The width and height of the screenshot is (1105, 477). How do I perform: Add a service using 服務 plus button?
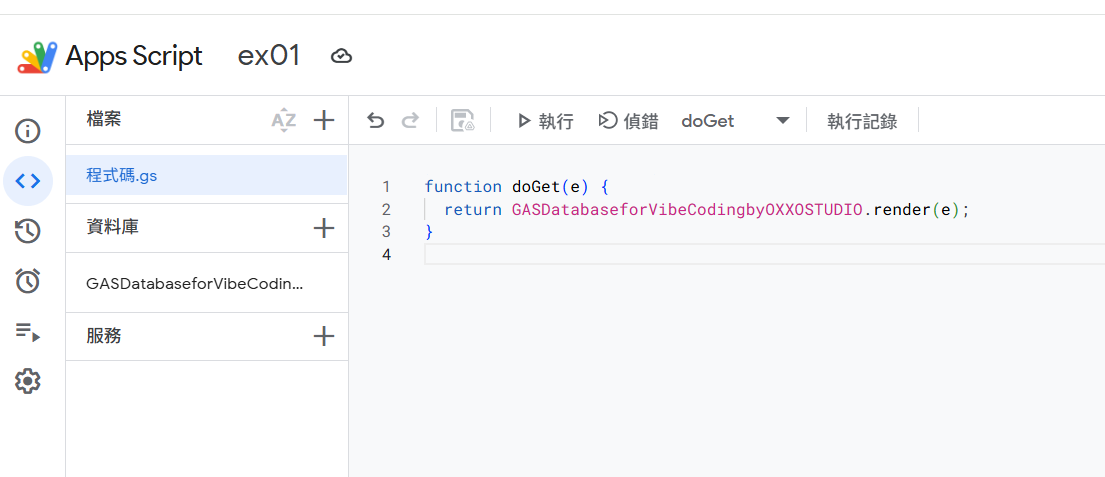(x=323, y=336)
